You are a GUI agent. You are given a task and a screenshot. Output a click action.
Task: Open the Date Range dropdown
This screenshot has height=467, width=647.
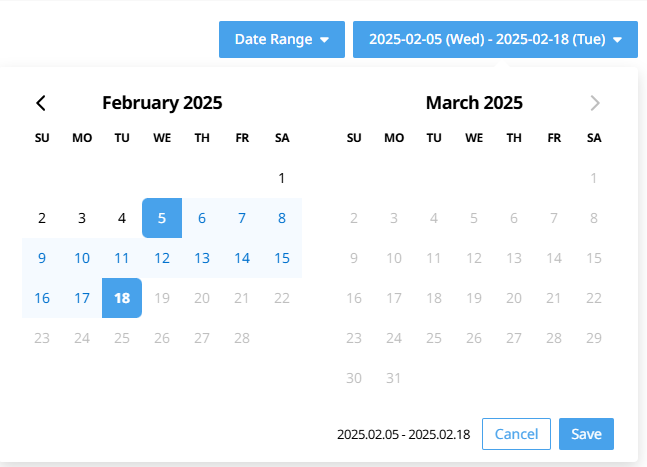282,40
